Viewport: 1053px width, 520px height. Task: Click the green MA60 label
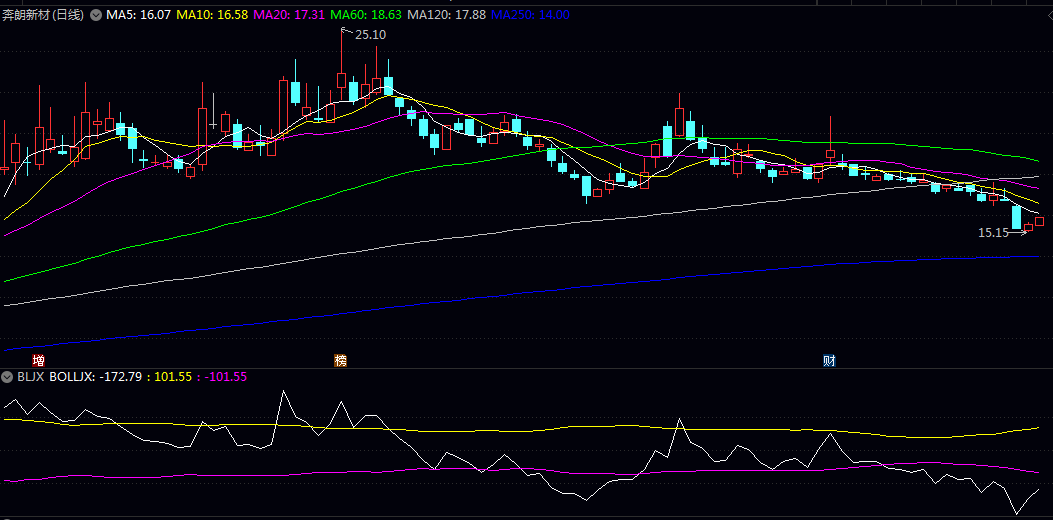pyautogui.click(x=366, y=15)
